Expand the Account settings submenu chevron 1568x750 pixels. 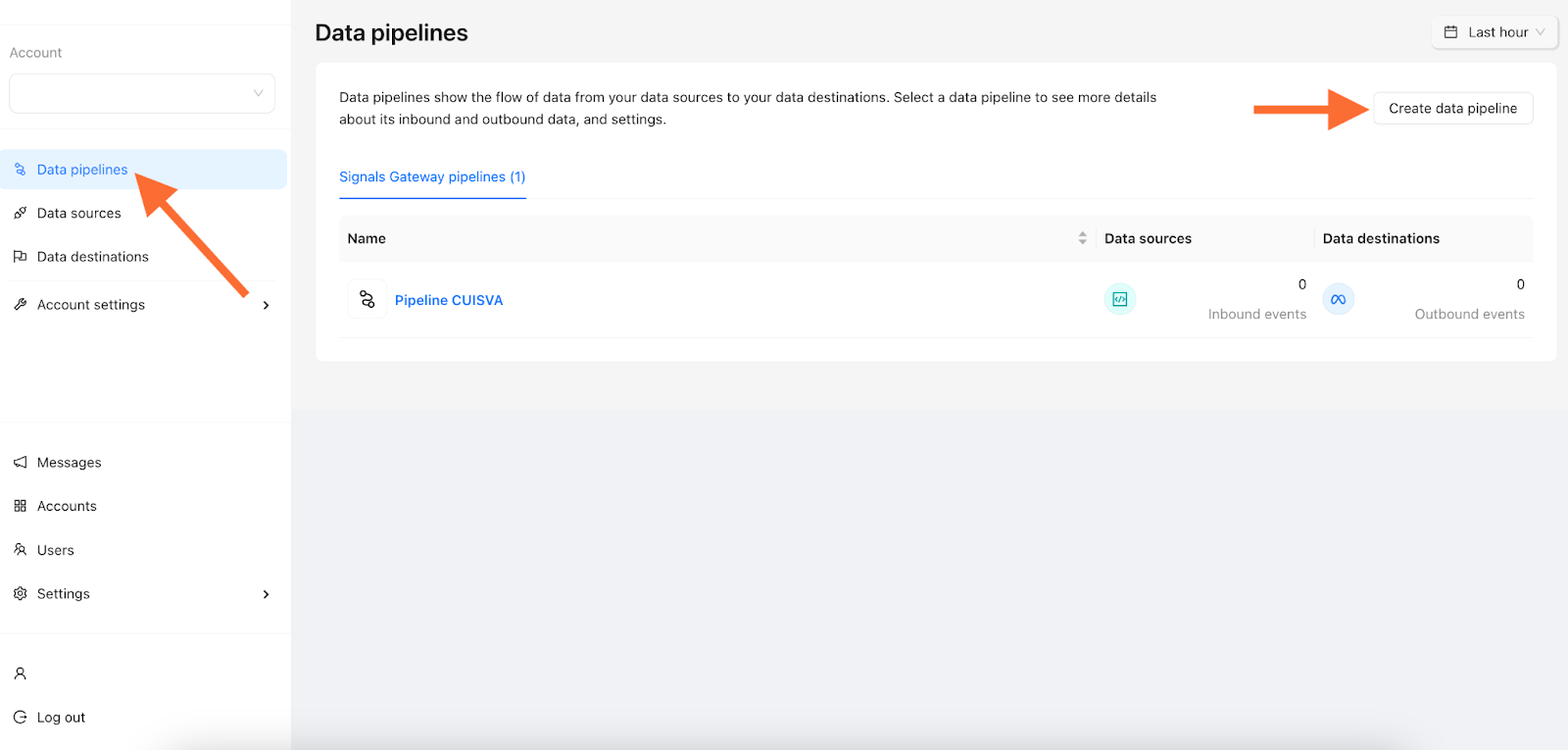[x=267, y=305]
